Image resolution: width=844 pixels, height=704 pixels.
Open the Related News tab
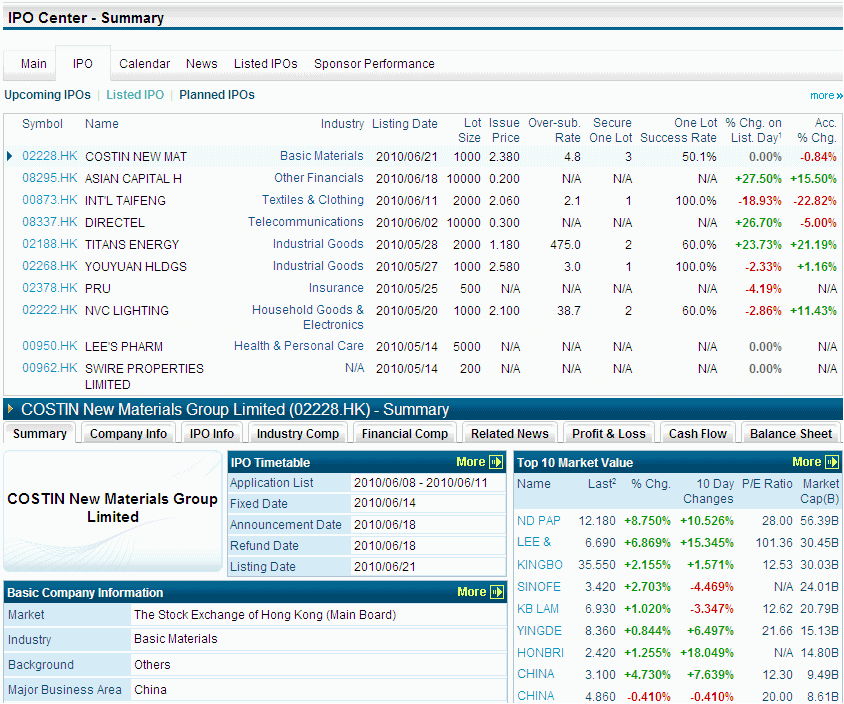[509, 434]
